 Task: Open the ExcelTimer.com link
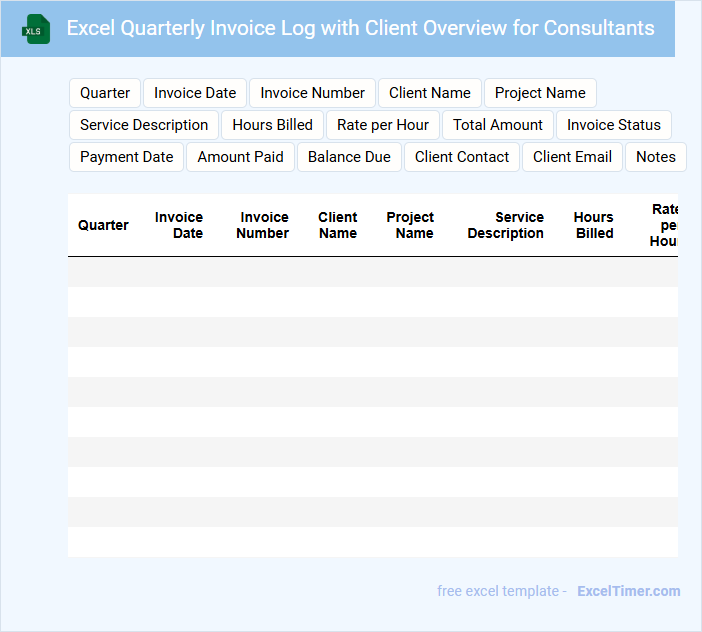pyautogui.click(x=628, y=591)
